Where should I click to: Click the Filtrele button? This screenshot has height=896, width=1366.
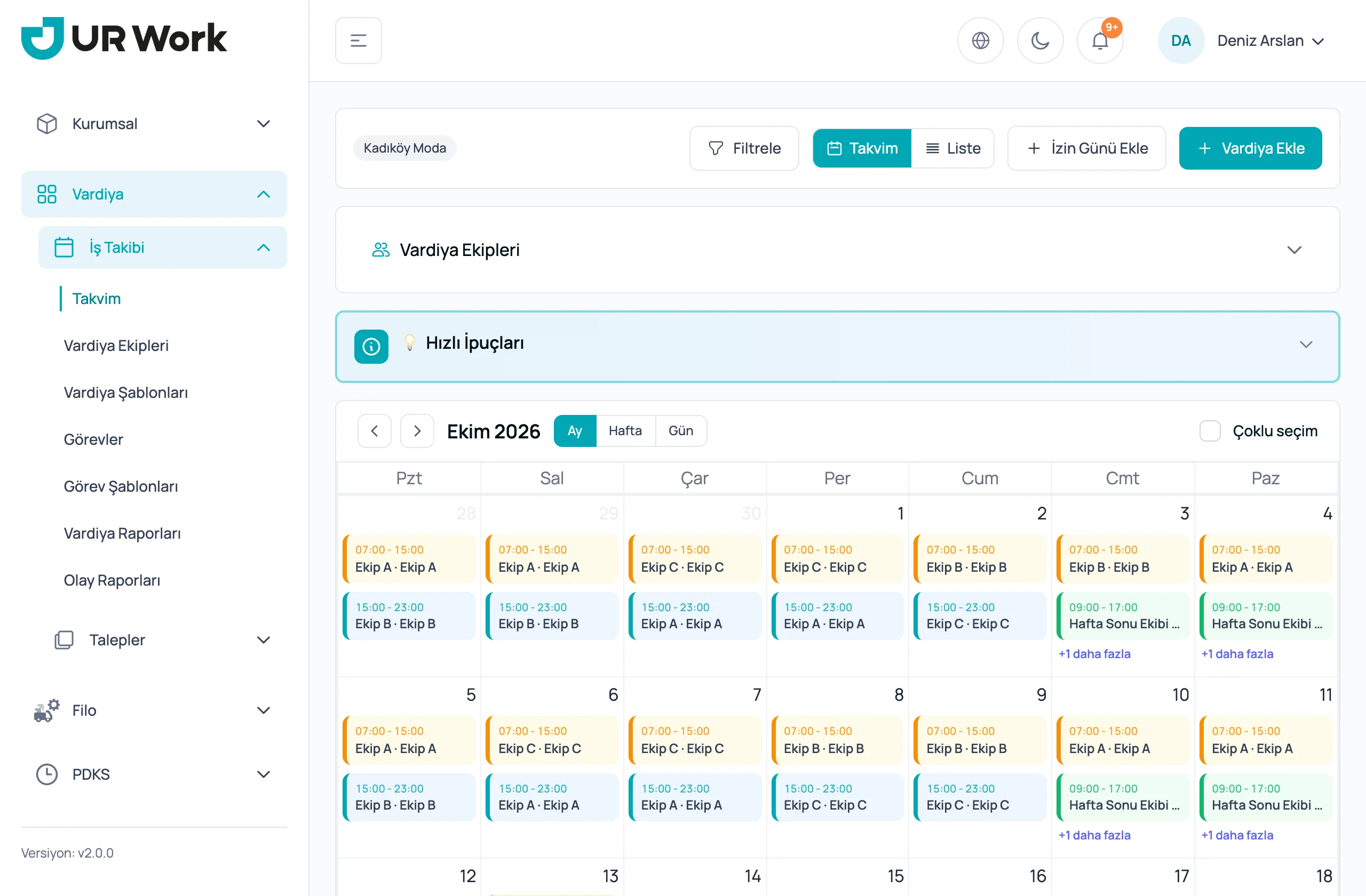pos(744,149)
